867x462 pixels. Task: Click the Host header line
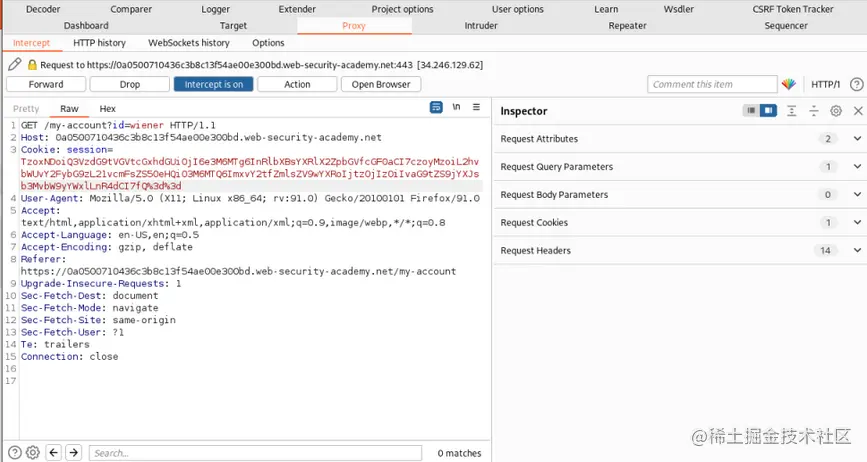point(201,138)
